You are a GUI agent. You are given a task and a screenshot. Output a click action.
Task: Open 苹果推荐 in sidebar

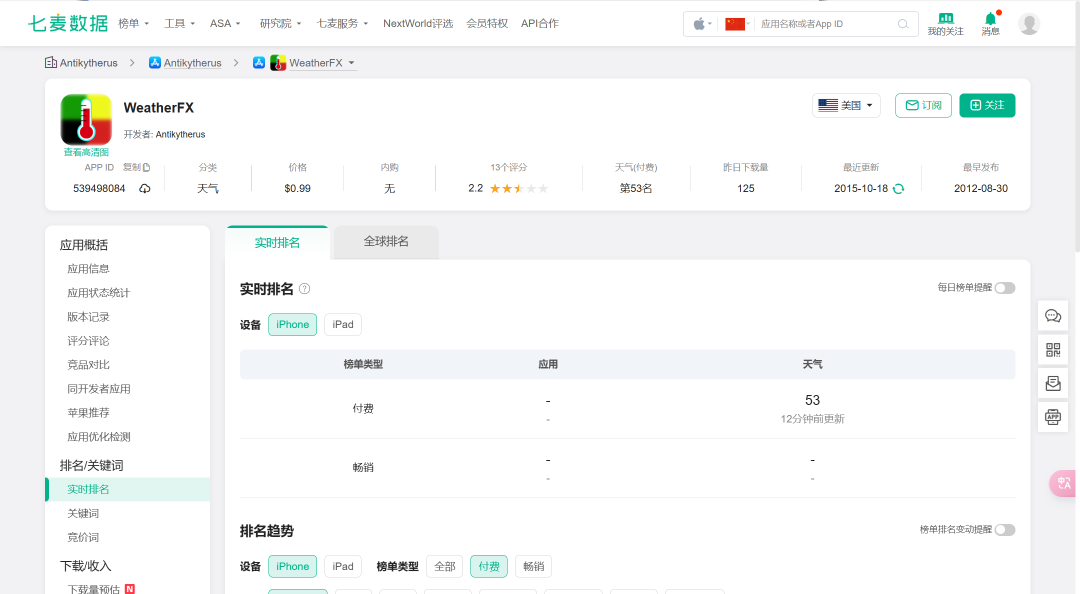[x=88, y=413]
